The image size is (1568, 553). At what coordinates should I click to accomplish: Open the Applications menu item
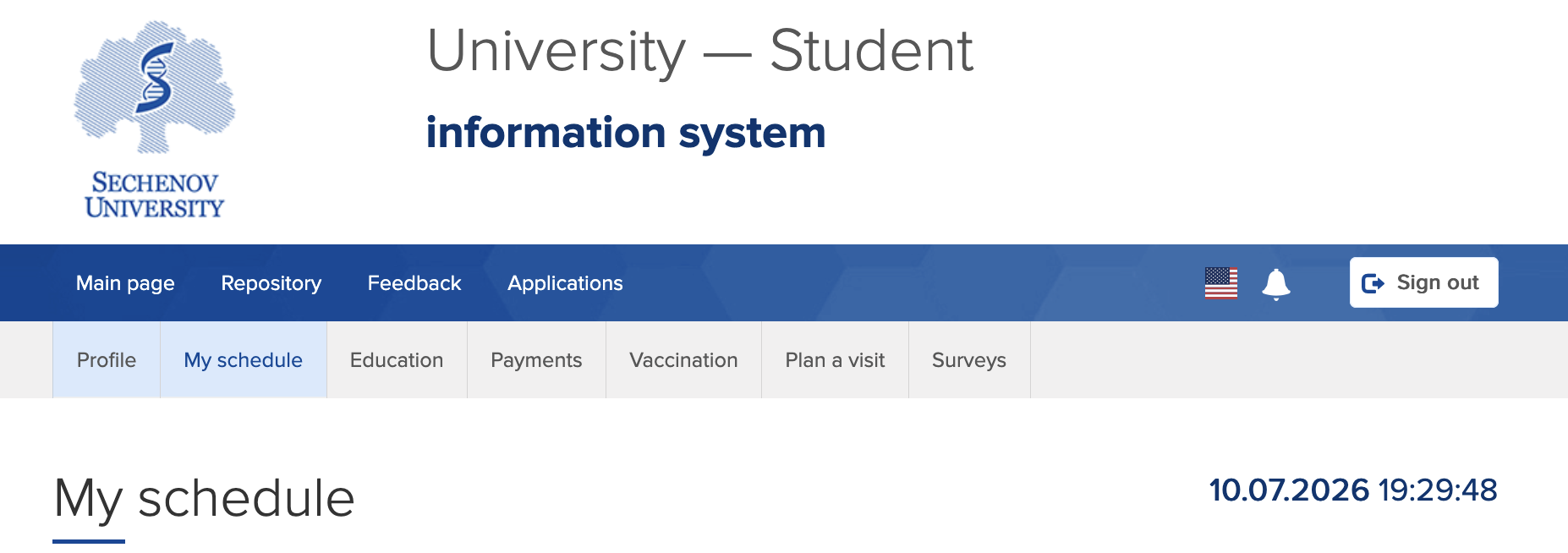565,283
